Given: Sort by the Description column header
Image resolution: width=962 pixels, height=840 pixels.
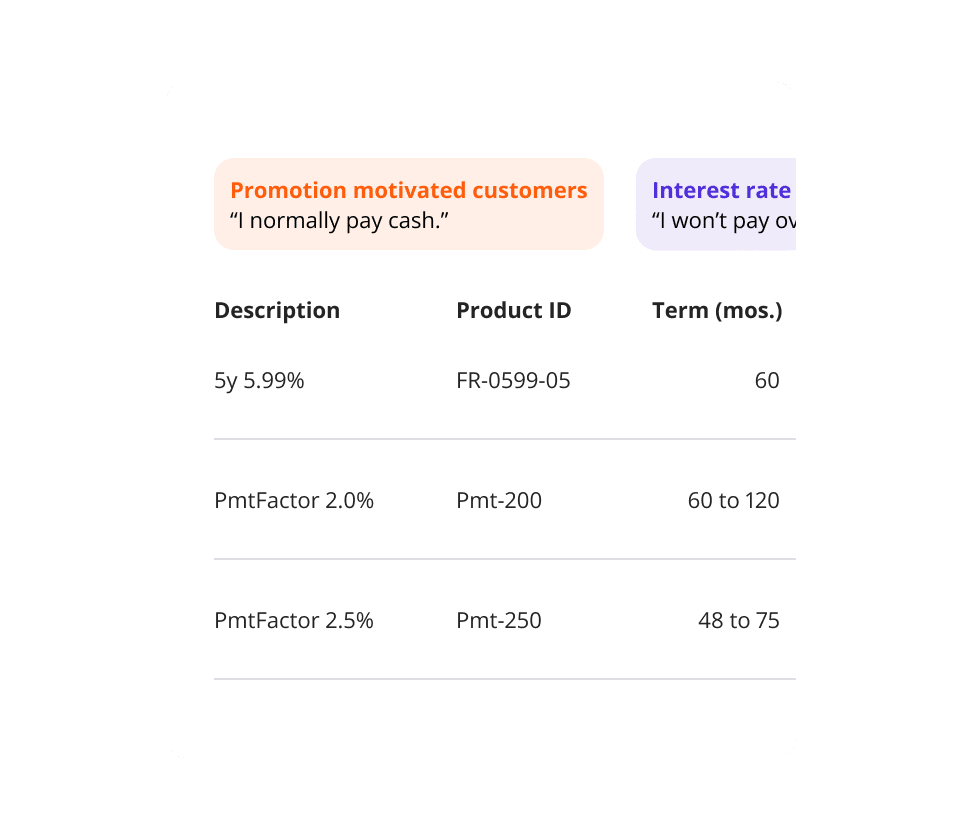Looking at the screenshot, I should pos(277,310).
